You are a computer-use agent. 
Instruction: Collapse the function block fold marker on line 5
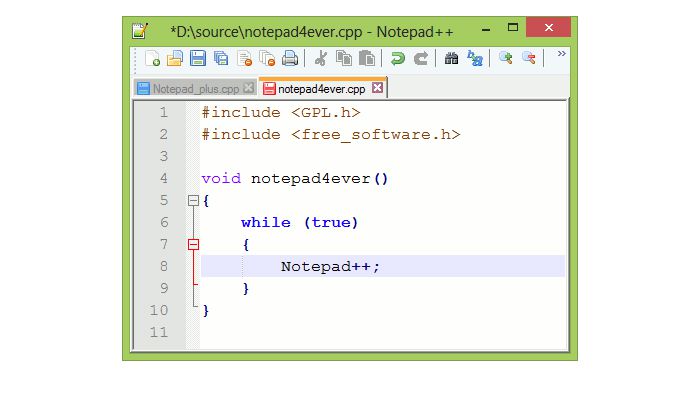[x=193, y=200]
